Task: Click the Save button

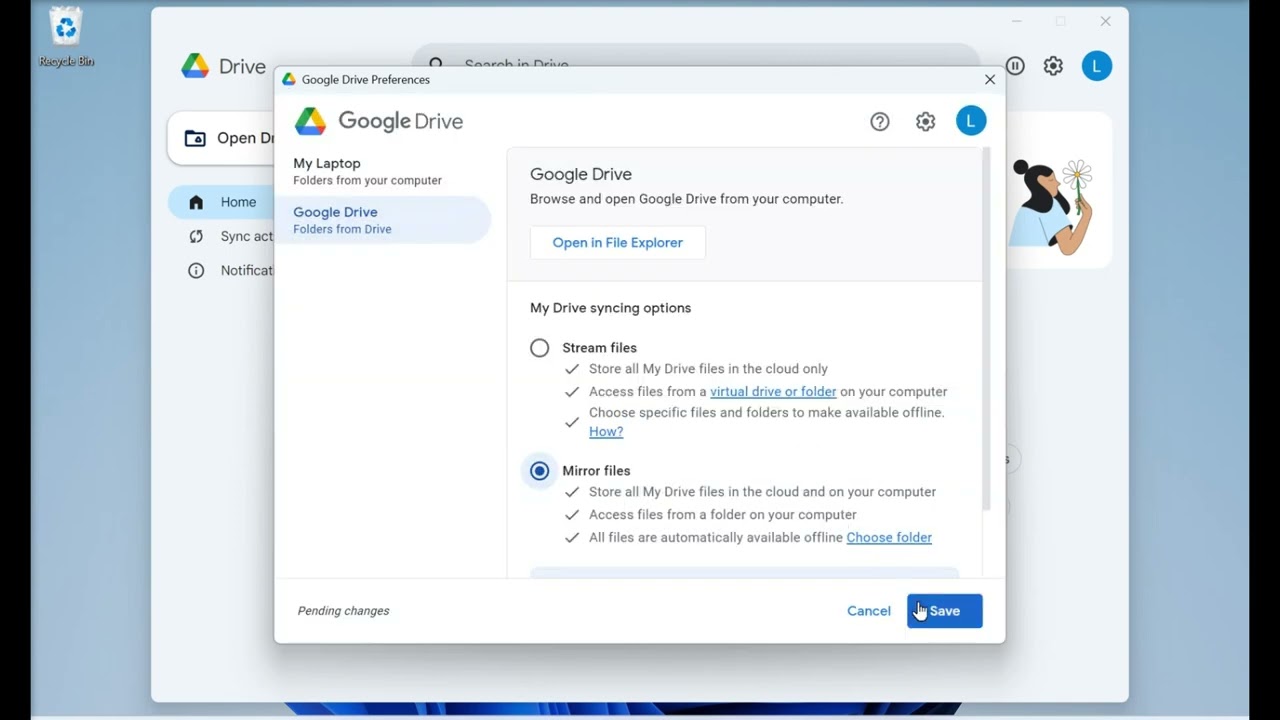Action: tap(945, 611)
